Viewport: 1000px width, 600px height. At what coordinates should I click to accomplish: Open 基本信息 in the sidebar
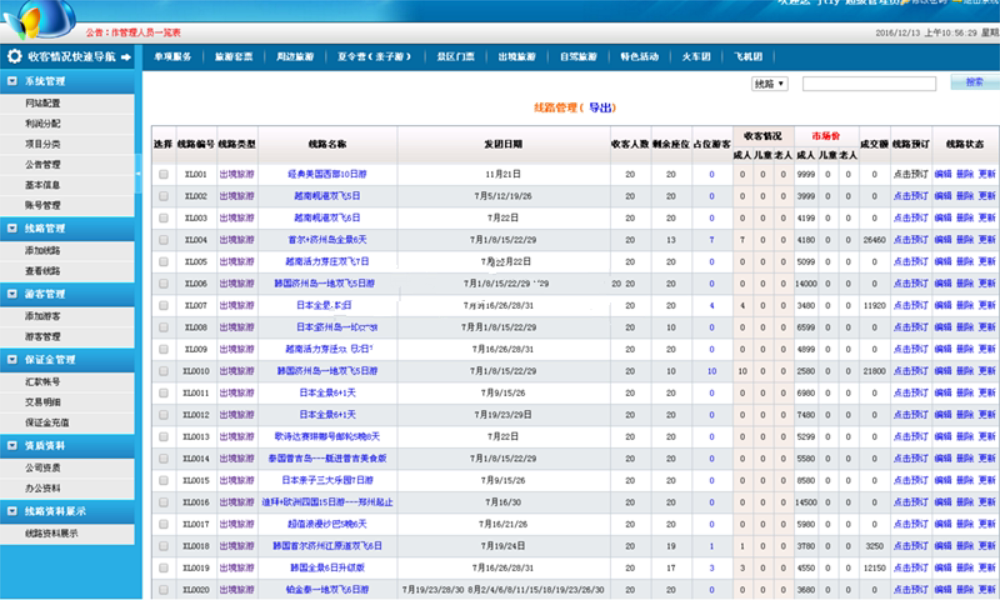point(43,185)
